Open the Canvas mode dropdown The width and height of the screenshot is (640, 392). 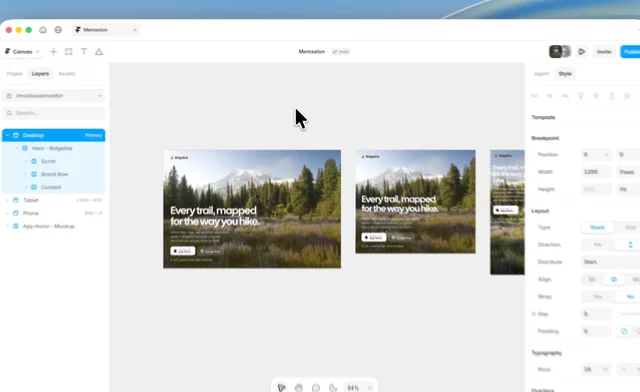pos(22,51)
